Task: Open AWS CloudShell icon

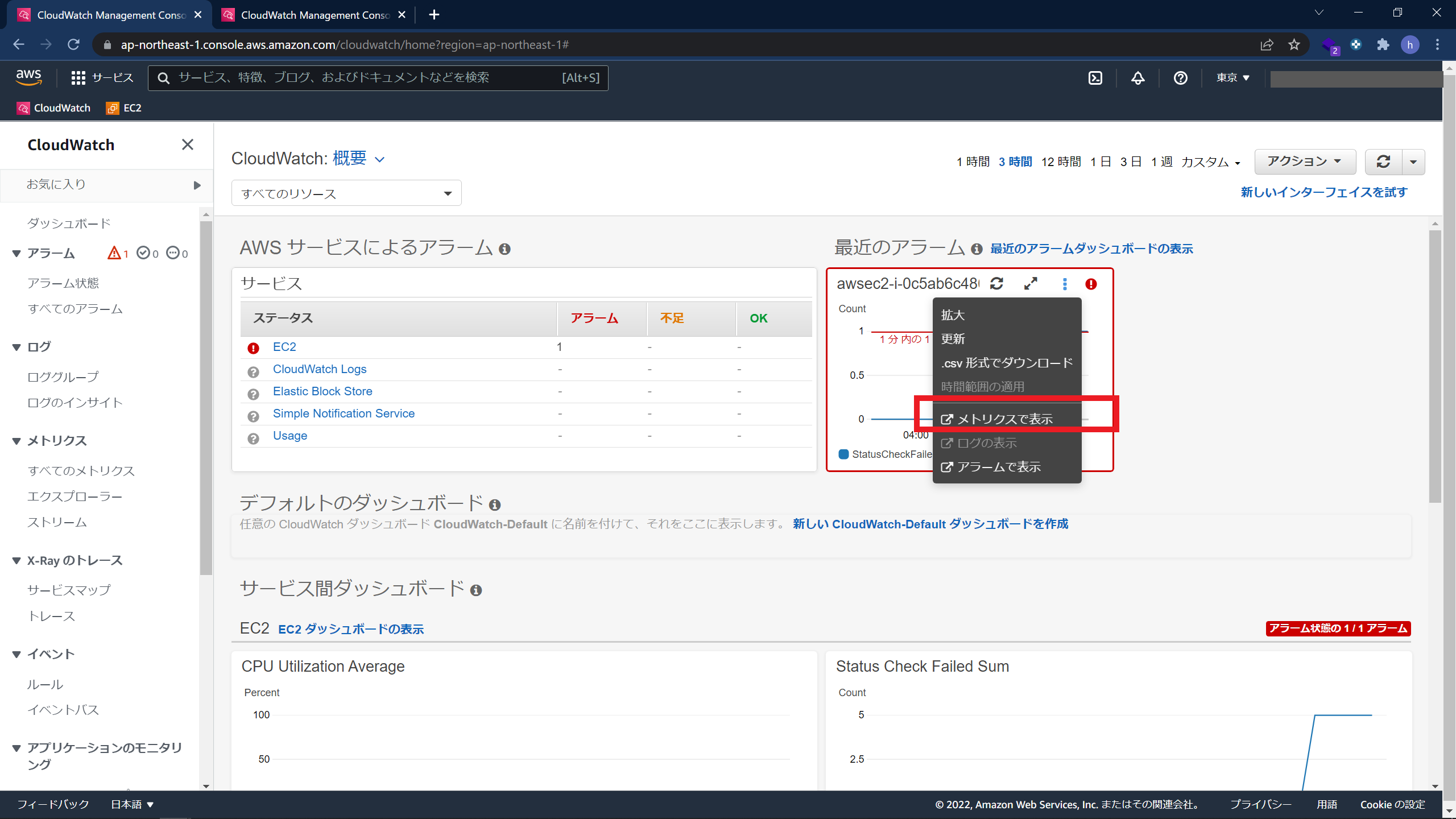Action: point(1095,78)
